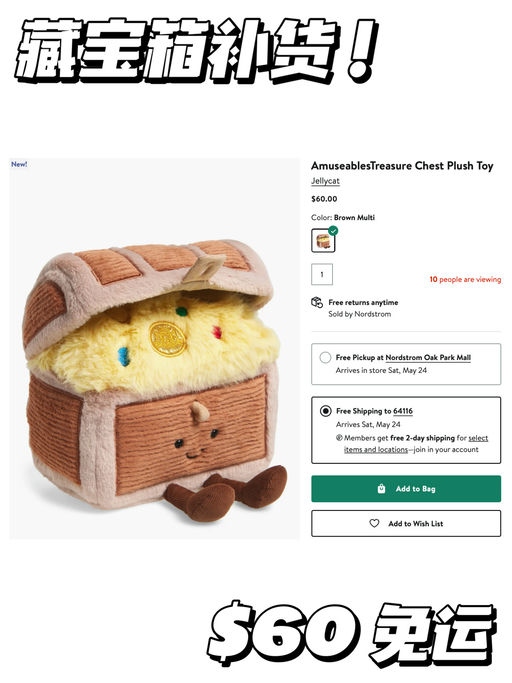Click the quantity input box showing 1
The width and height of the screenshot is (512, 683).
pyautogui.click(x=322, y=274)
